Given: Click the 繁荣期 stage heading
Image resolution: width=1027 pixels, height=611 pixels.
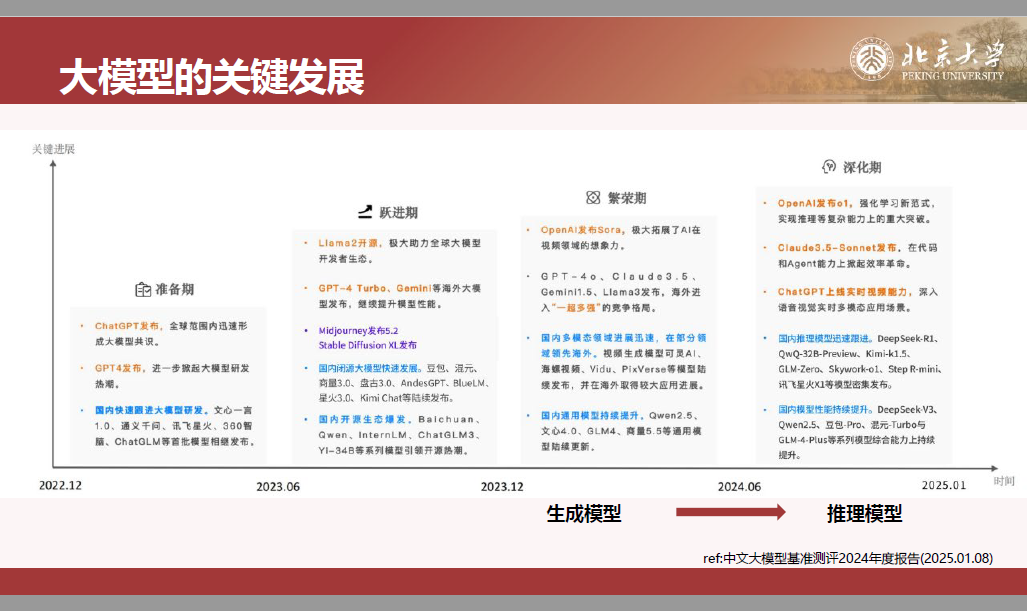Looking at the screenshot, I should click(x=627, y=198).
